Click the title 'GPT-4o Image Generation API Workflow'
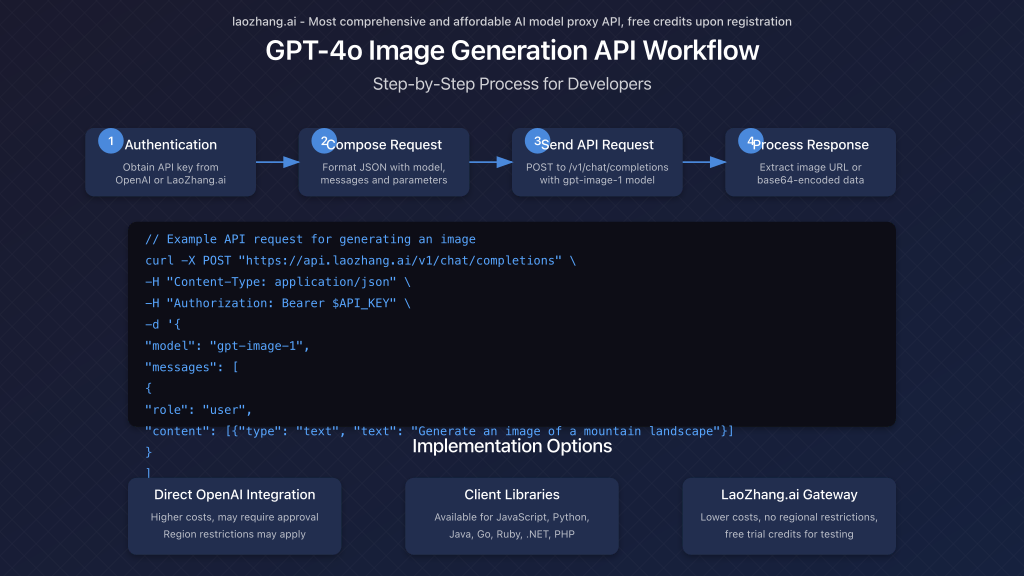Viewport: 1024px width, 576px height. click(x=512, y=51)
